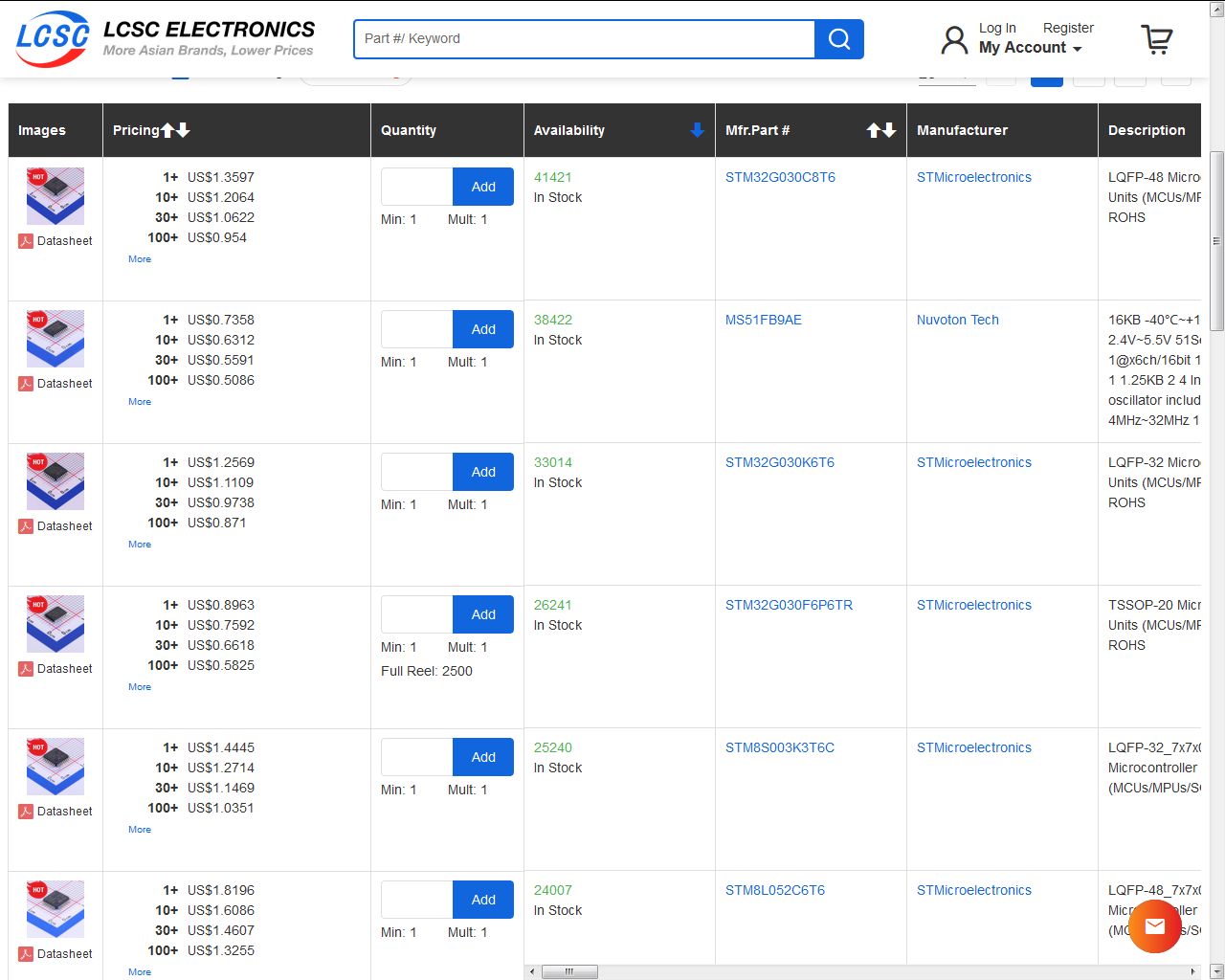Click the Full Reel: 2500 text

pos(427,671)
